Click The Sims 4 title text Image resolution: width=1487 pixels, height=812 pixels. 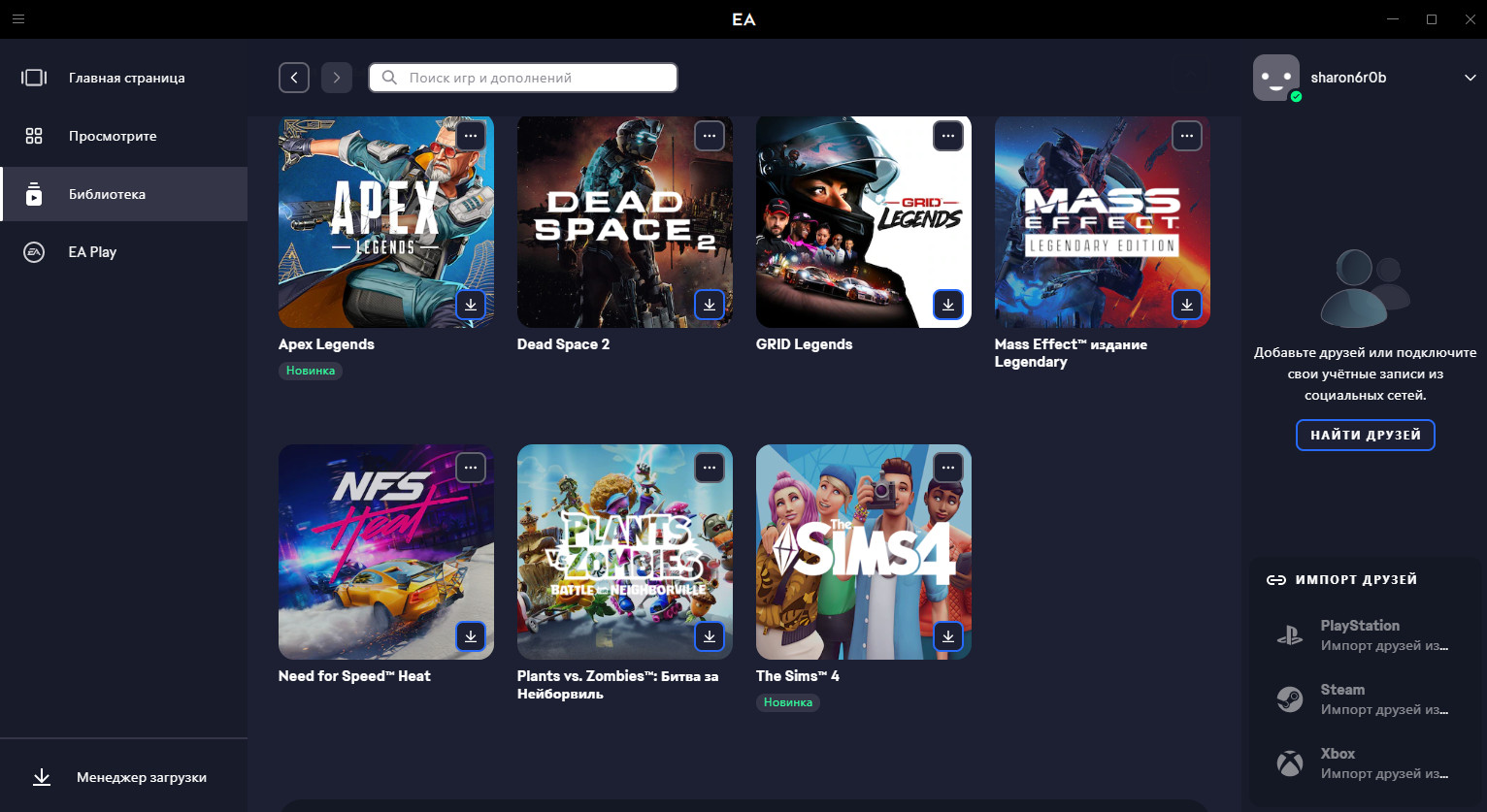798,676
